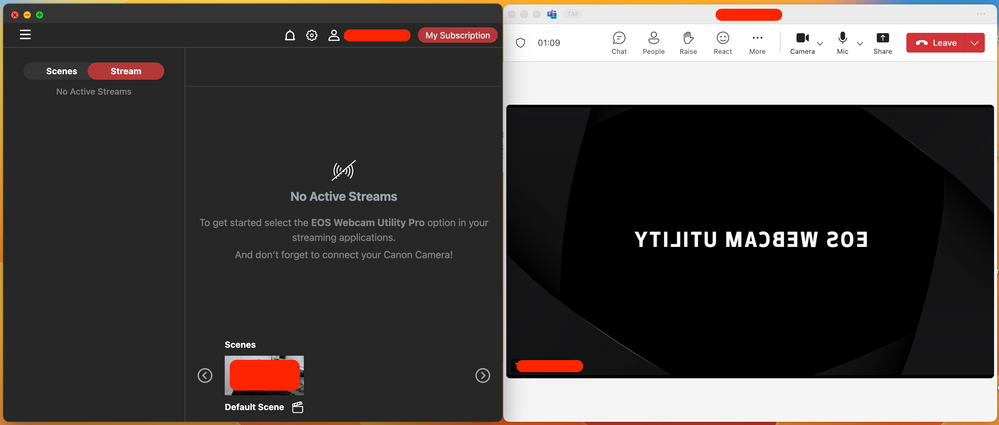Toggle the Camera on or off
The width and height of the screenshot is (999, 425).
point(802,42)
